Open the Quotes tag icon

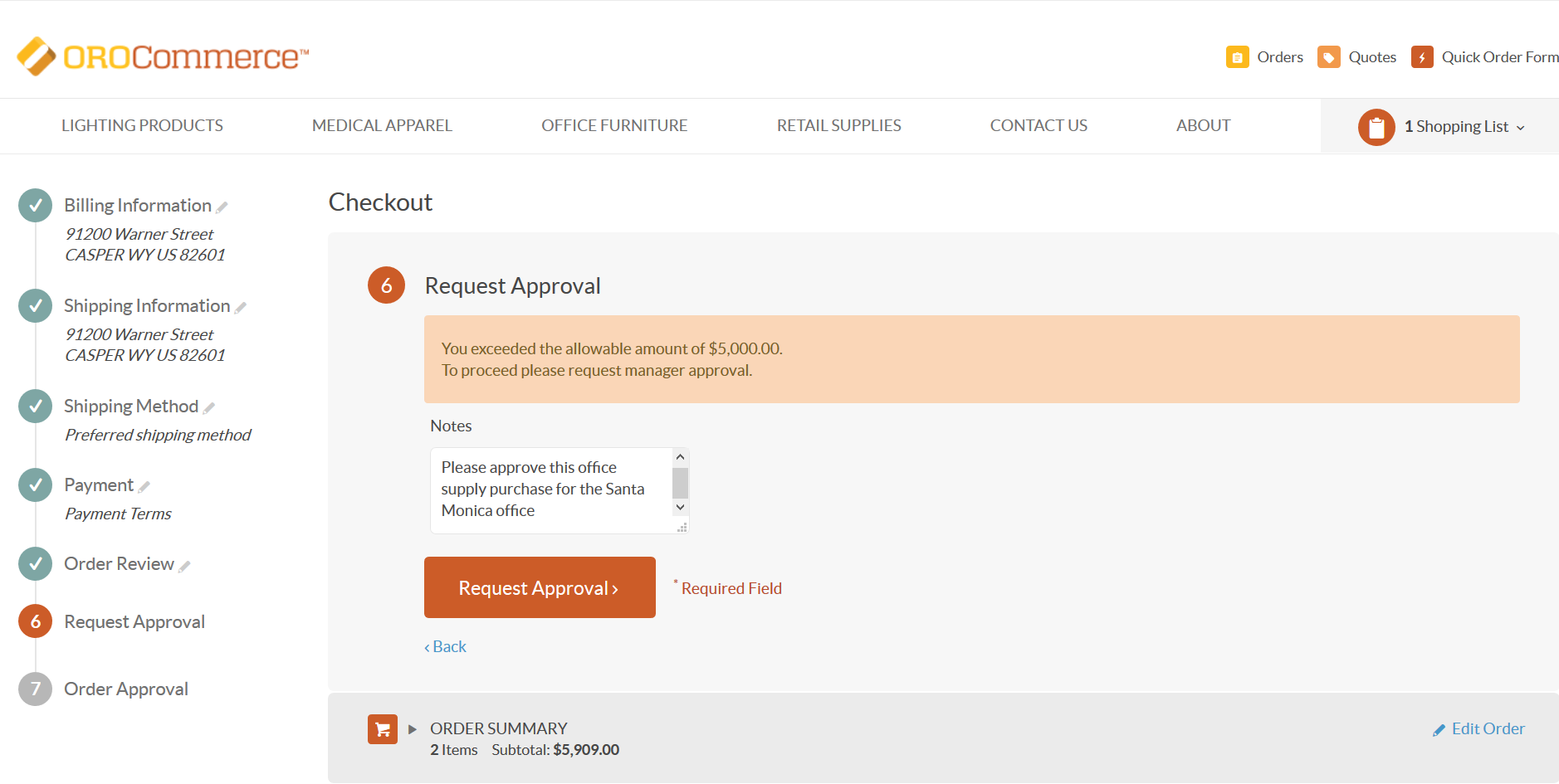1328,57
